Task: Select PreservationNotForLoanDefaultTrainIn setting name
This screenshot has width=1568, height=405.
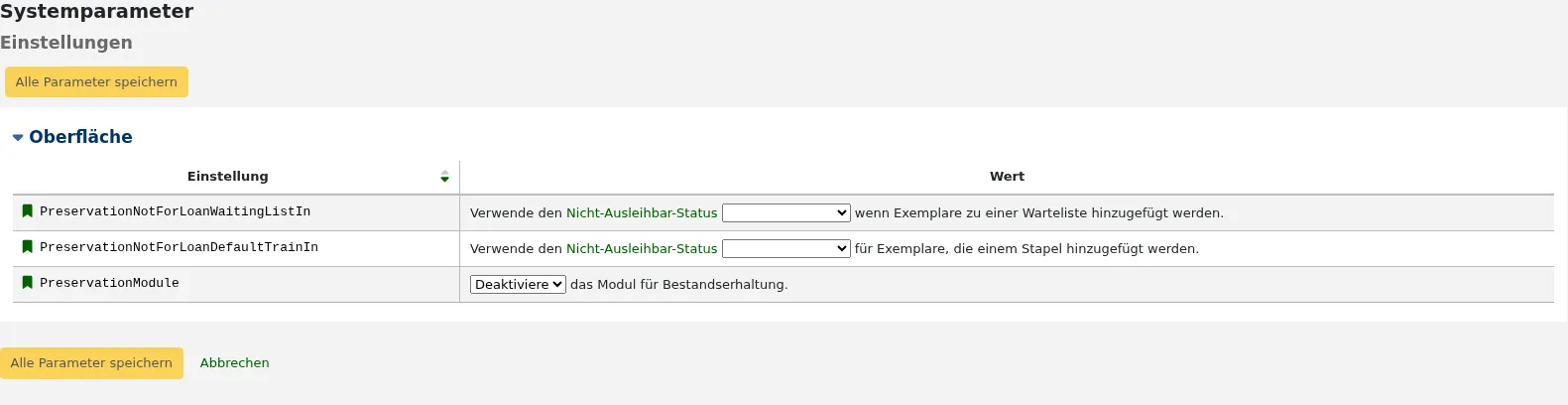Action: tap(180, 247)
